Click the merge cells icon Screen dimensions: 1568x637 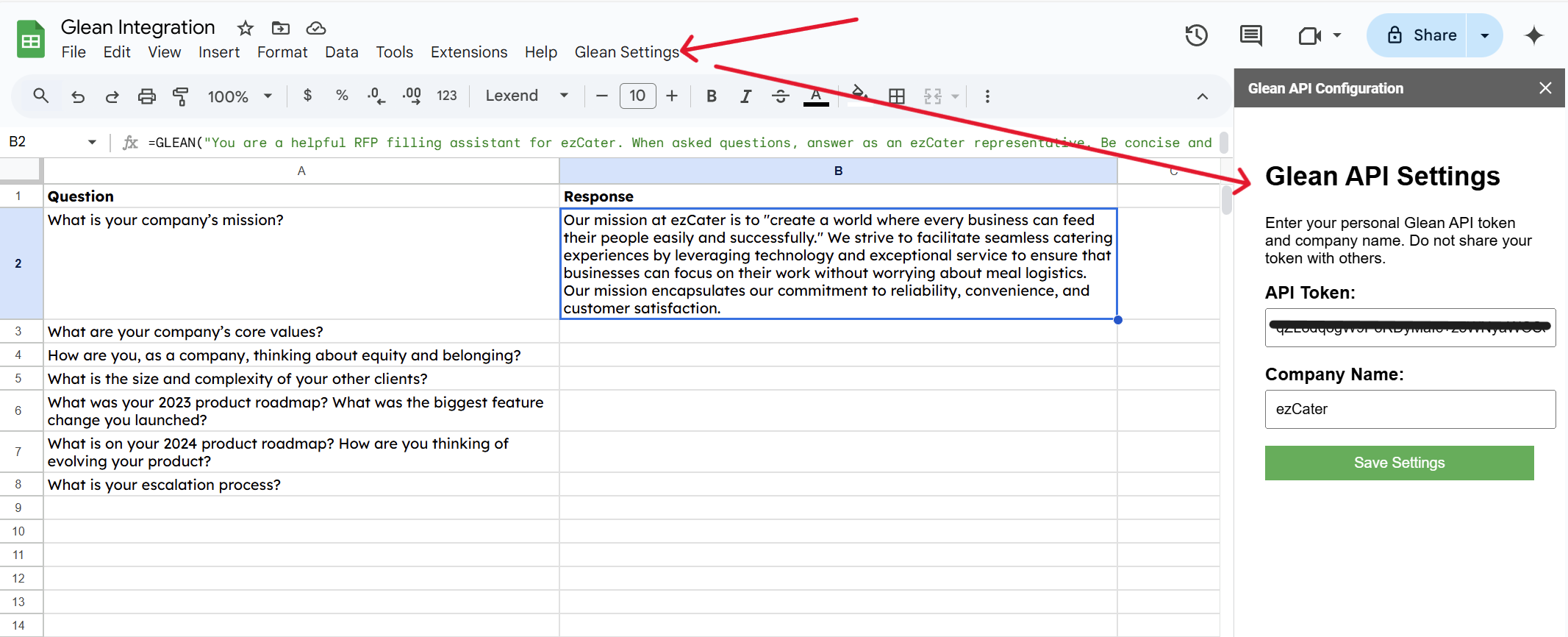pyautogui.click(x=932, y=96)
